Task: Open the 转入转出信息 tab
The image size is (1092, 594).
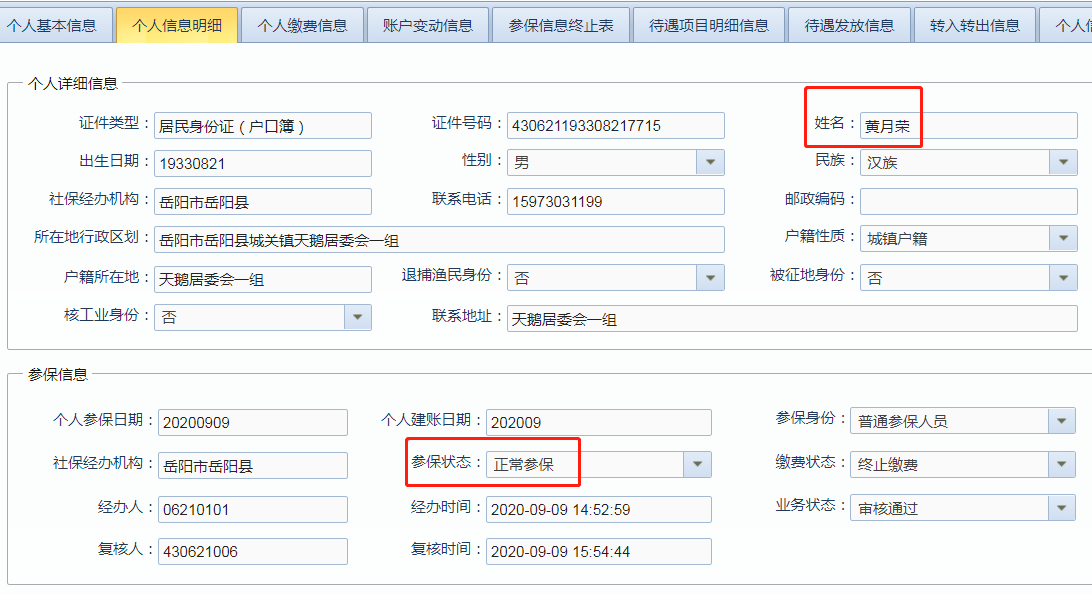Action: pyautogui.click(x=974, y=25)
